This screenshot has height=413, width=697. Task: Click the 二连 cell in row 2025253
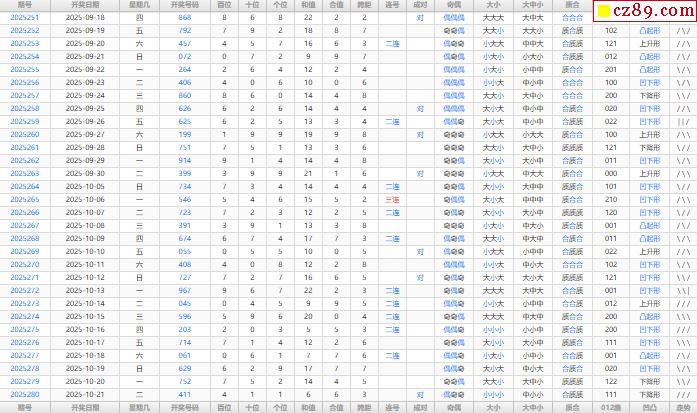393,44
